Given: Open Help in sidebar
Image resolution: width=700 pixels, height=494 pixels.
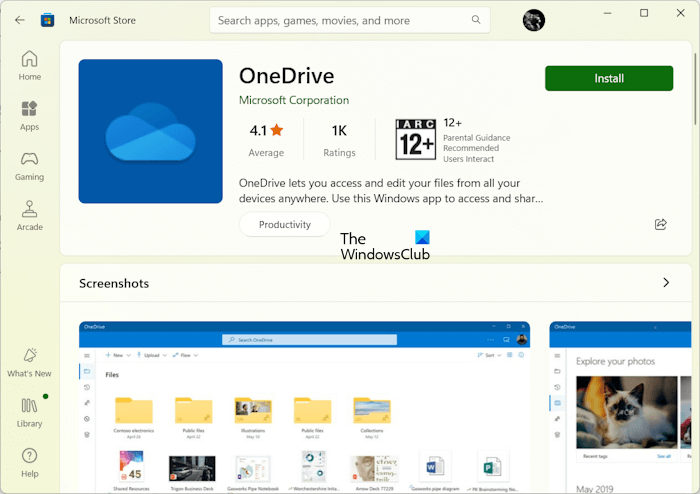Looking at the screenshot, I should [x=29, y=463].
